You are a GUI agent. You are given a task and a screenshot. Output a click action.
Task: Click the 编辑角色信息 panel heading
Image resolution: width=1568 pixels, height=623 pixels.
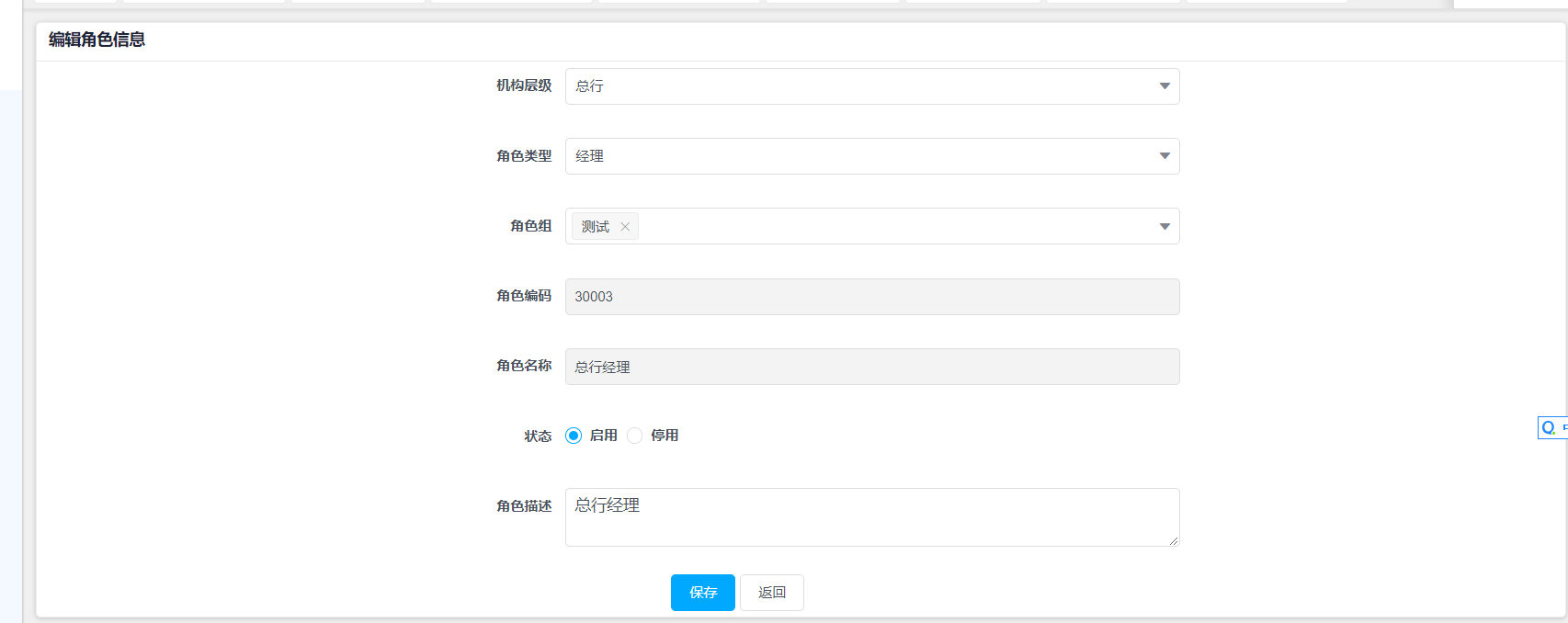click(97, 40)
